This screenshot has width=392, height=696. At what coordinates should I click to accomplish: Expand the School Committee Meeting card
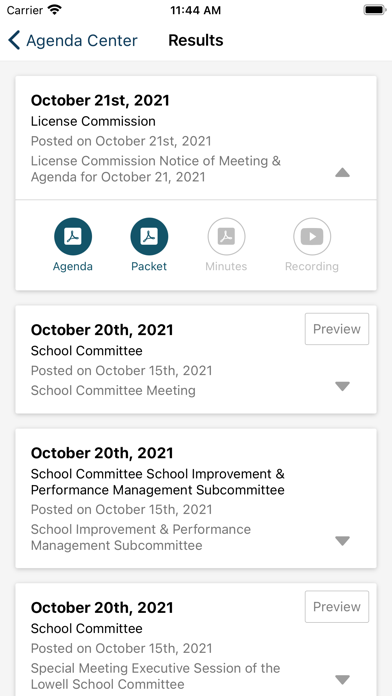pos(342,386)
